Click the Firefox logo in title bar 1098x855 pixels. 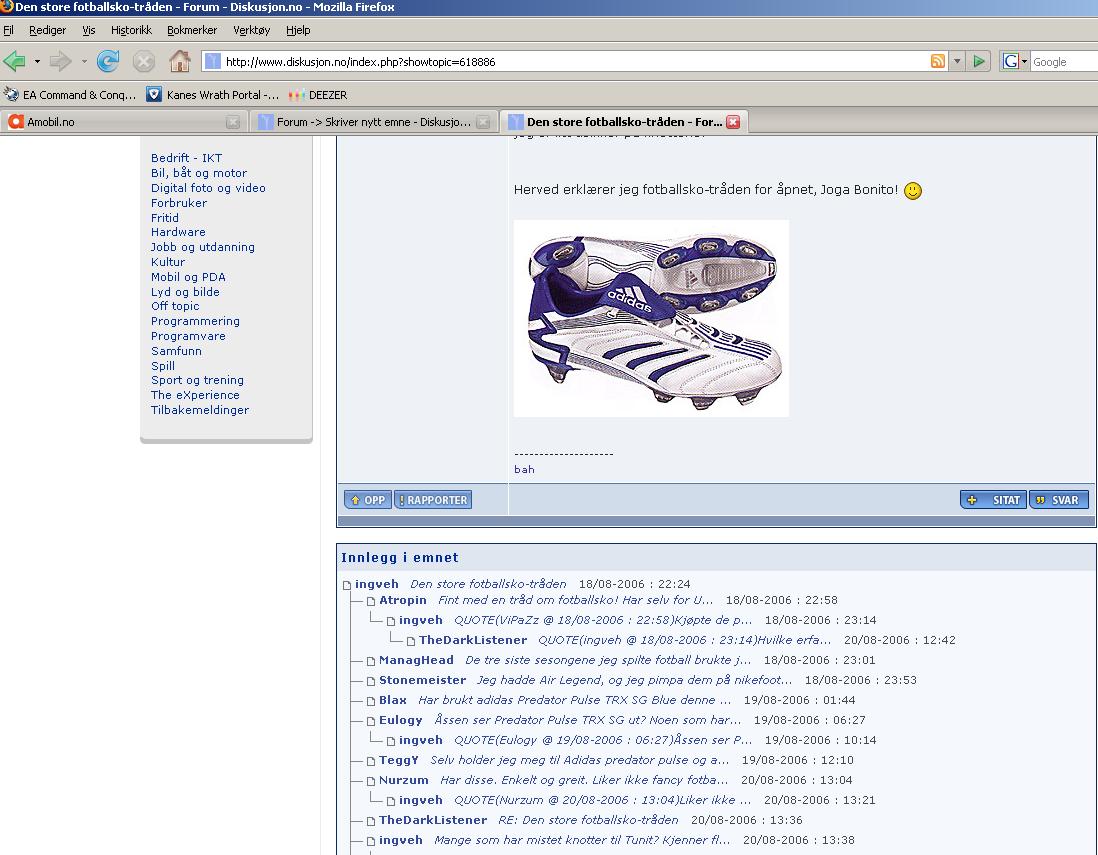click(x=6, y=6)
